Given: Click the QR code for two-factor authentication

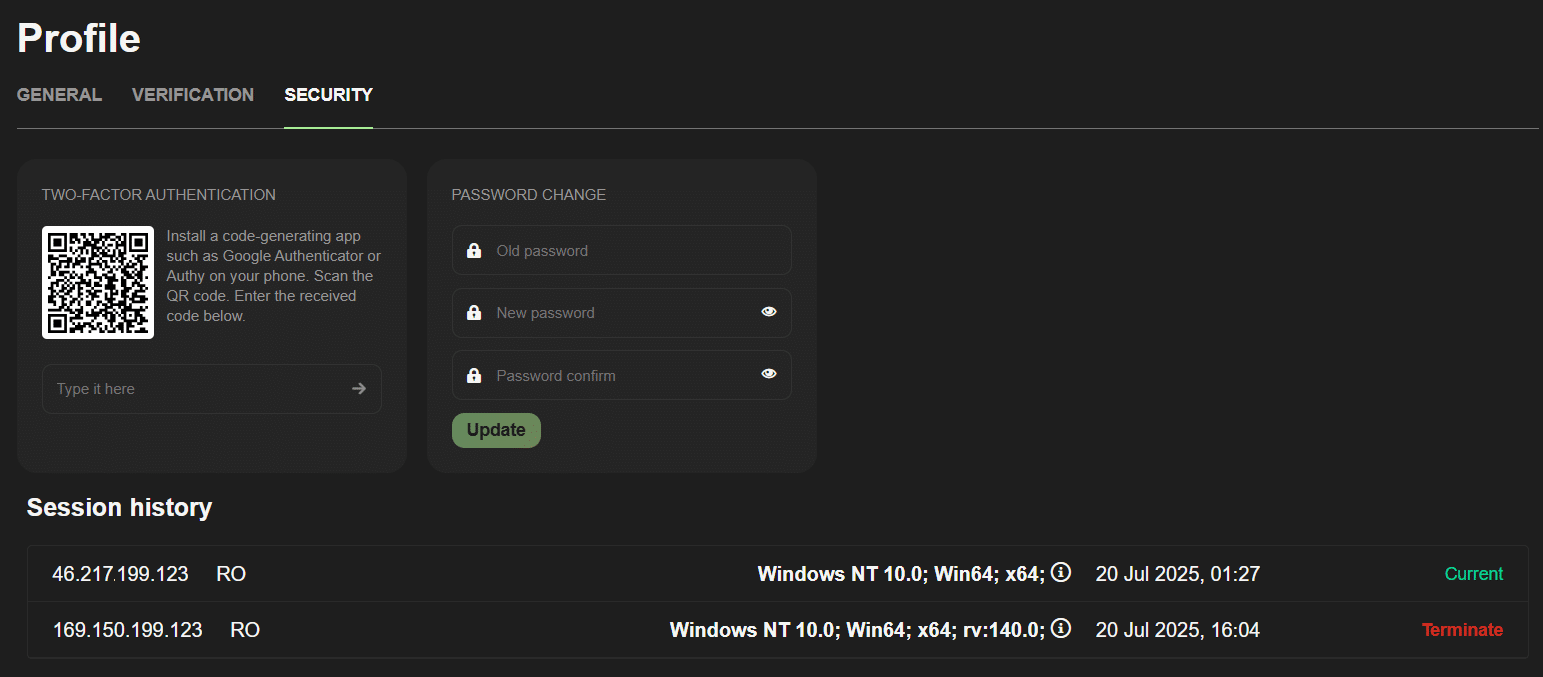Looking at the screenshot, I should pyautogui.click(x=97, y=282).
